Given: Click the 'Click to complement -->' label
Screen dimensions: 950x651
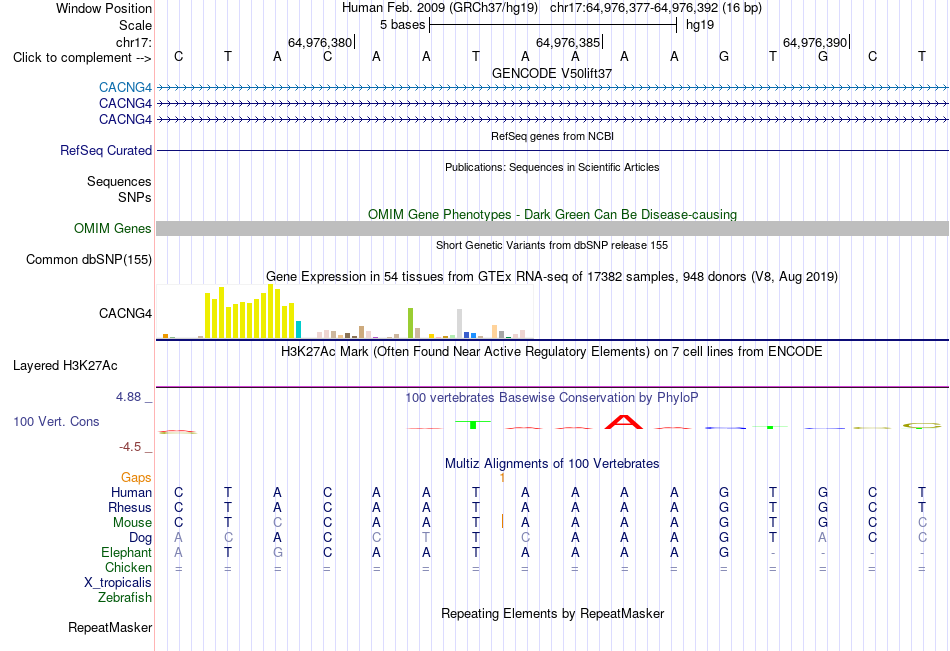Looking at the screenshot, I should [82, 58].
